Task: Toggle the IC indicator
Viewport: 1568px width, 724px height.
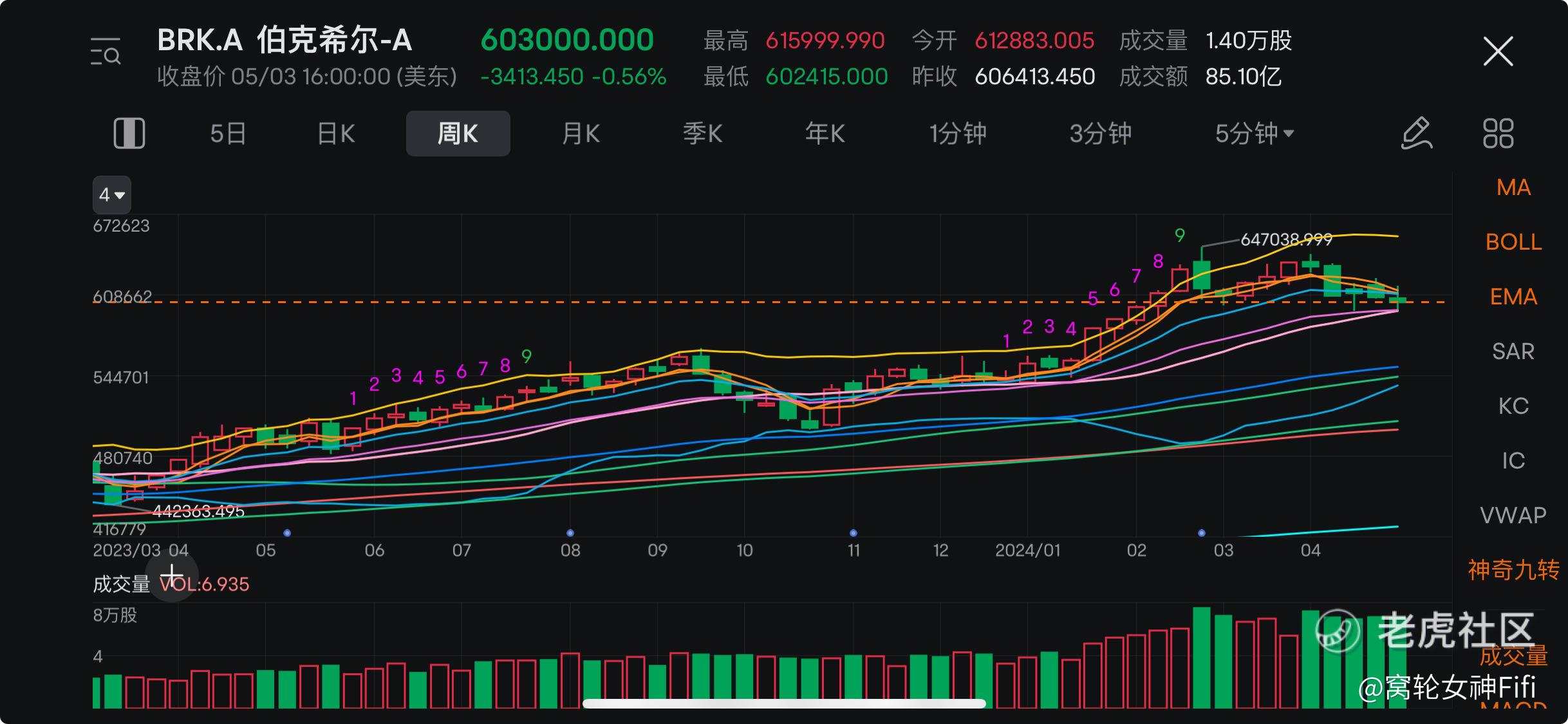Action: click(x=1513, y=461)
